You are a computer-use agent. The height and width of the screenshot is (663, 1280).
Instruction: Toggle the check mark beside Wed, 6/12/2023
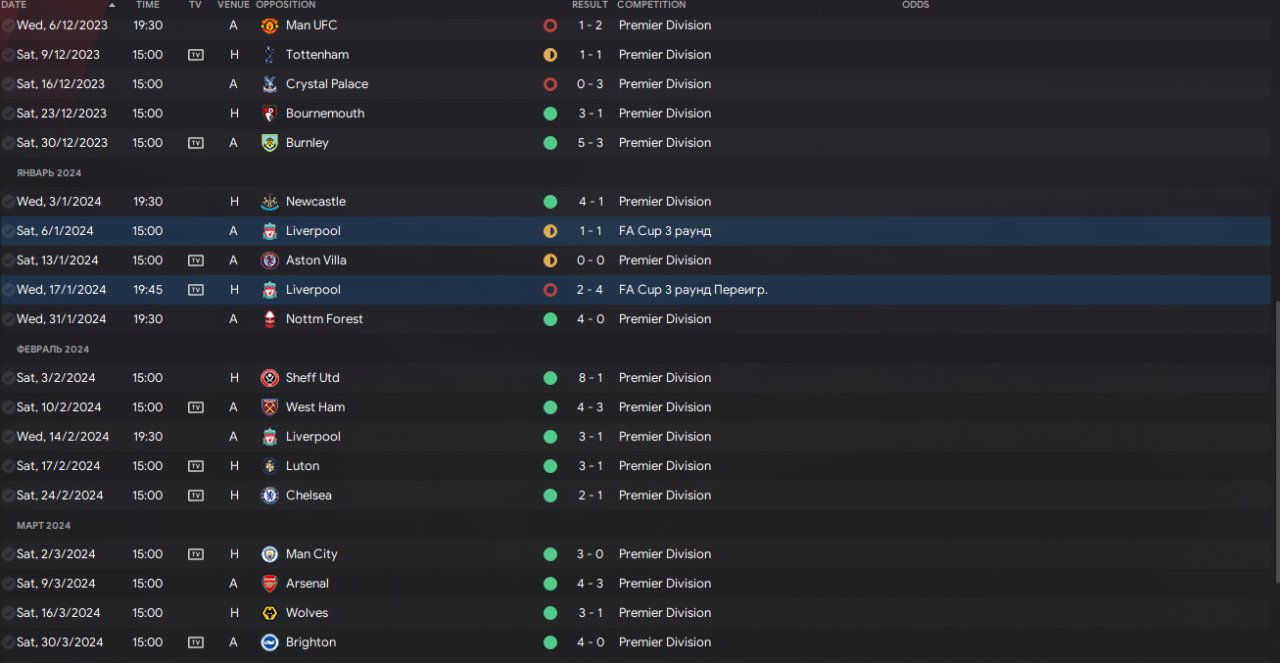[9, 25]
